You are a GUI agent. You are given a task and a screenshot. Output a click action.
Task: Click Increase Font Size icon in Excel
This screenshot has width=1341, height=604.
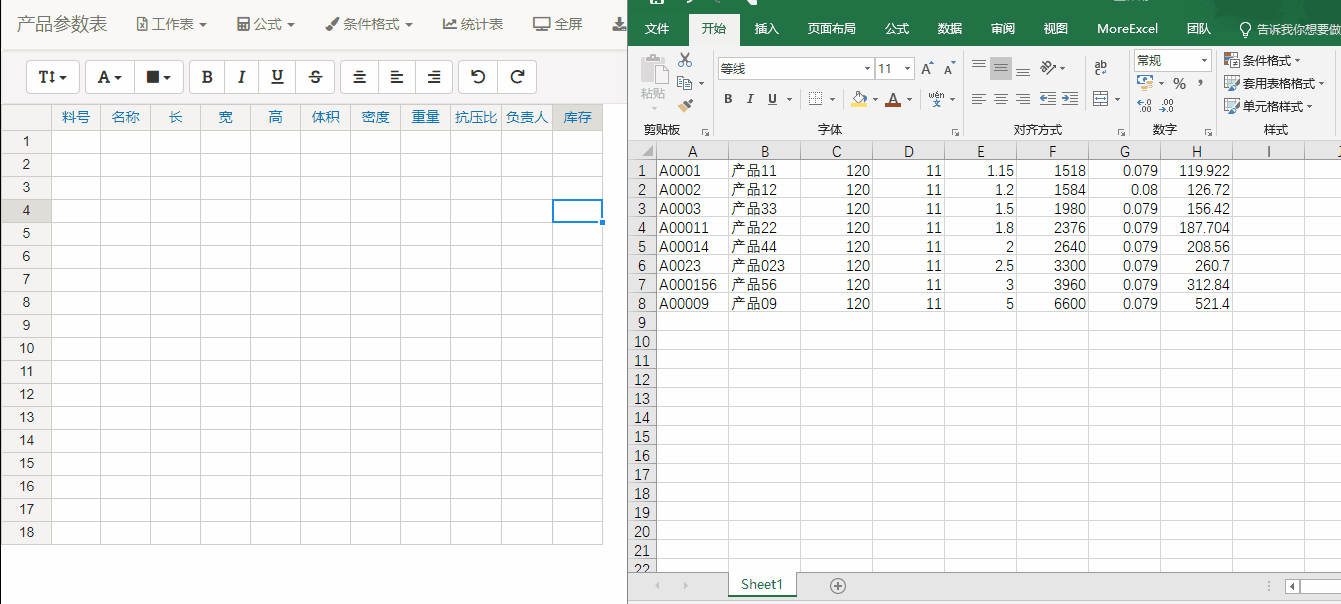(927, 68)
